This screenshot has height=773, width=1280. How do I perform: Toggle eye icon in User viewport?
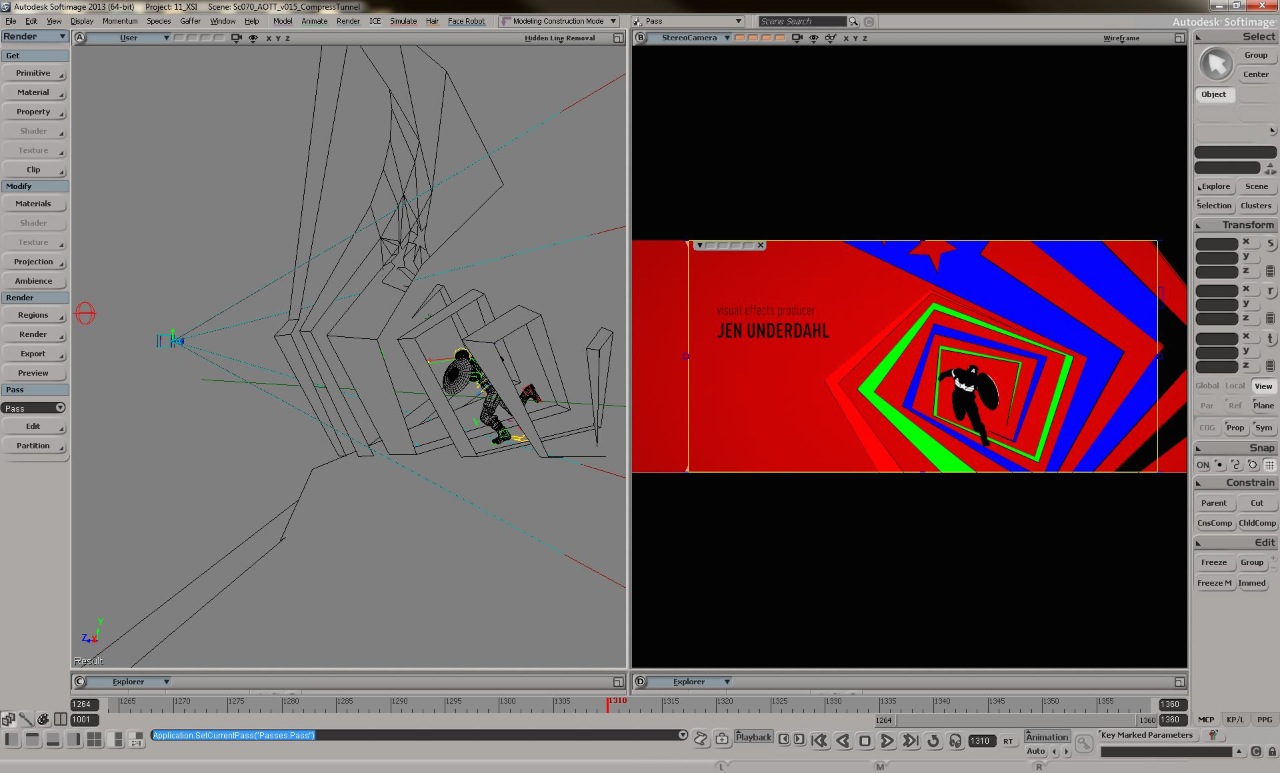click(253, 38)
